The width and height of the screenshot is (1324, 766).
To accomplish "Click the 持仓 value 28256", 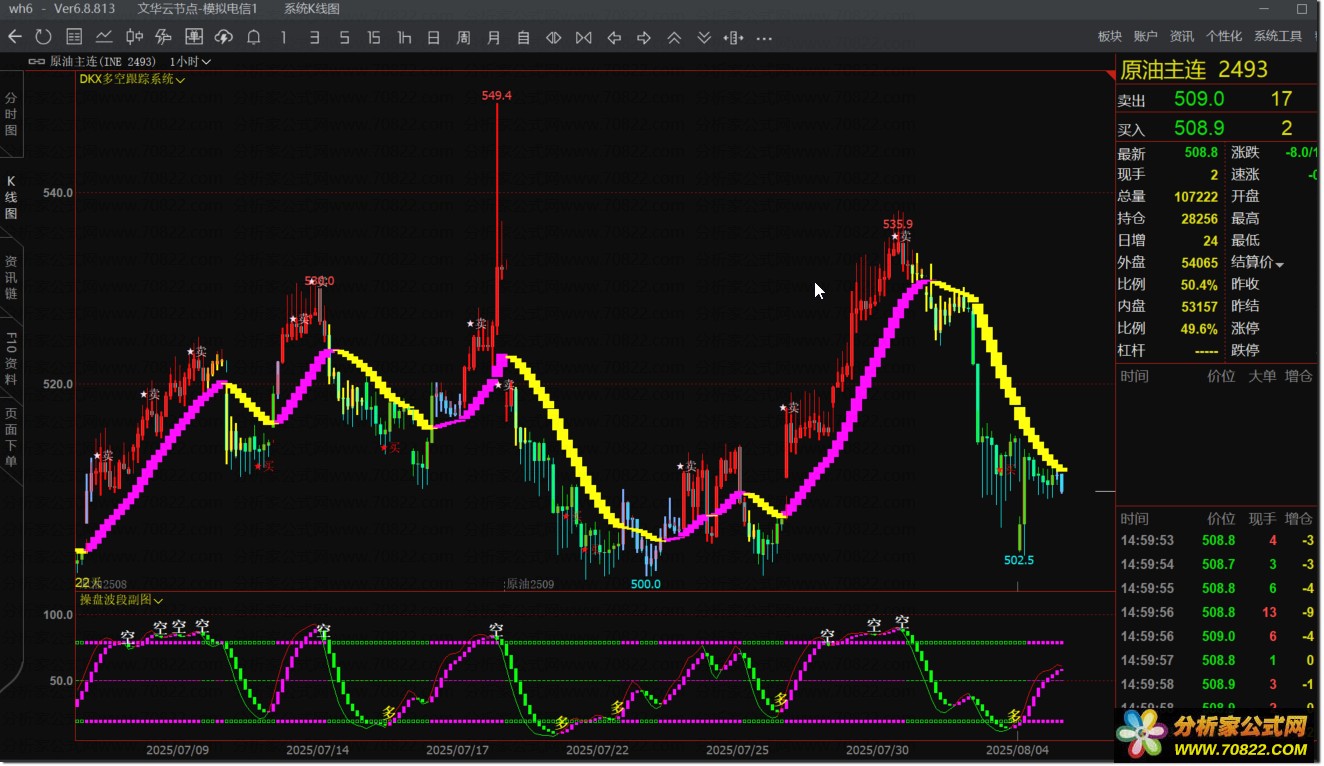I will click(x=1200, y=219).
